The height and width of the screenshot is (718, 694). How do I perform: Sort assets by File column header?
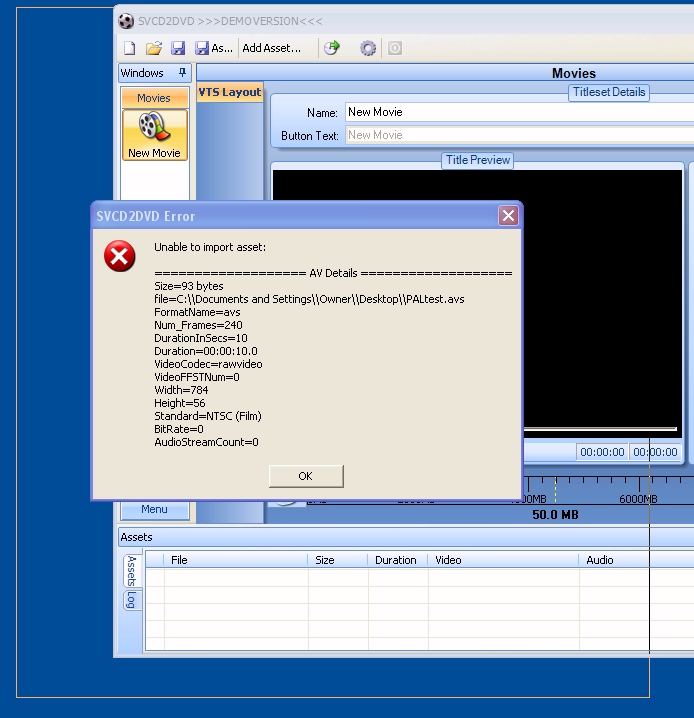coord(235,560)
